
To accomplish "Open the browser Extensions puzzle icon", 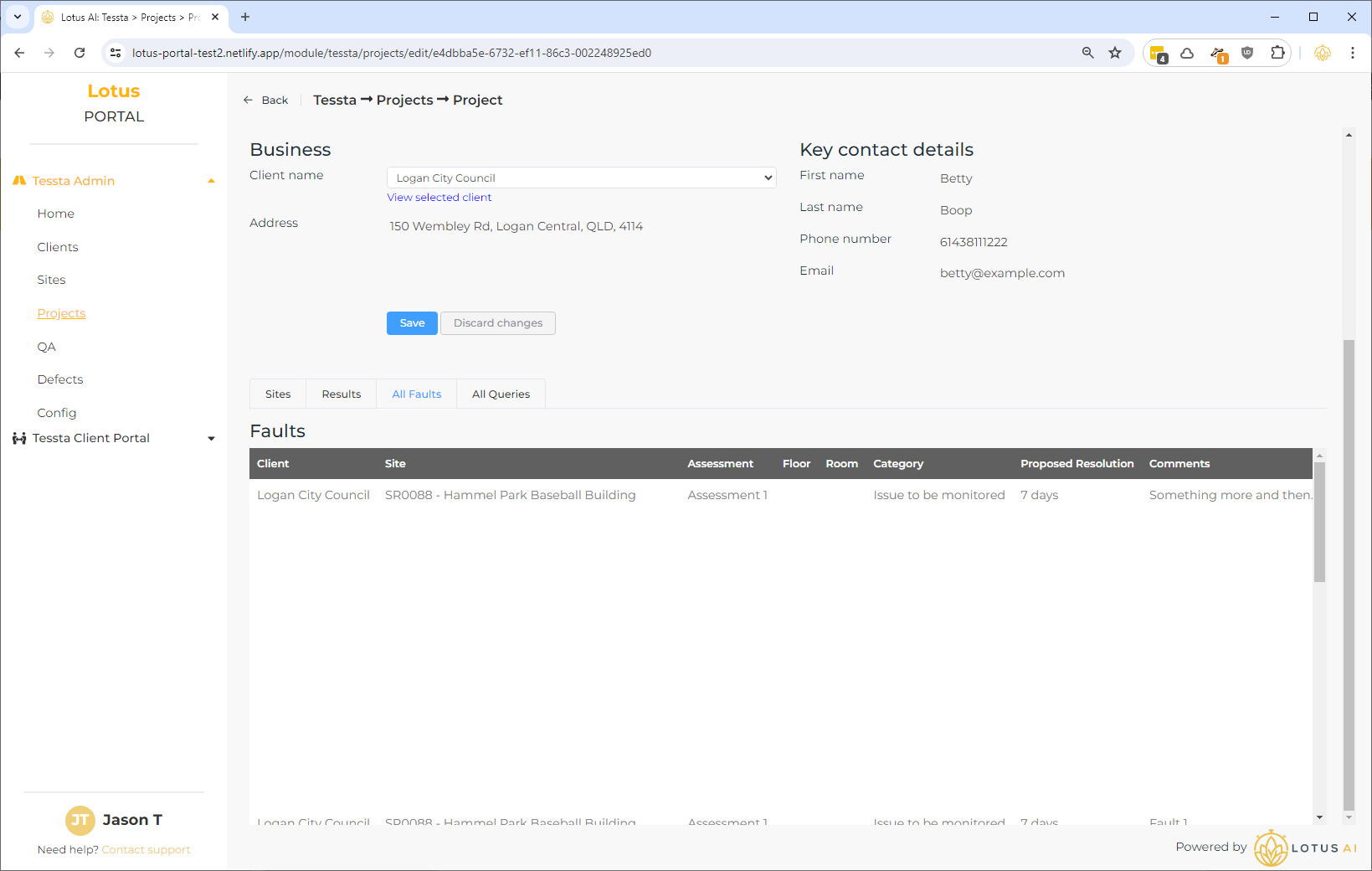I will [x=1277, y=53].
